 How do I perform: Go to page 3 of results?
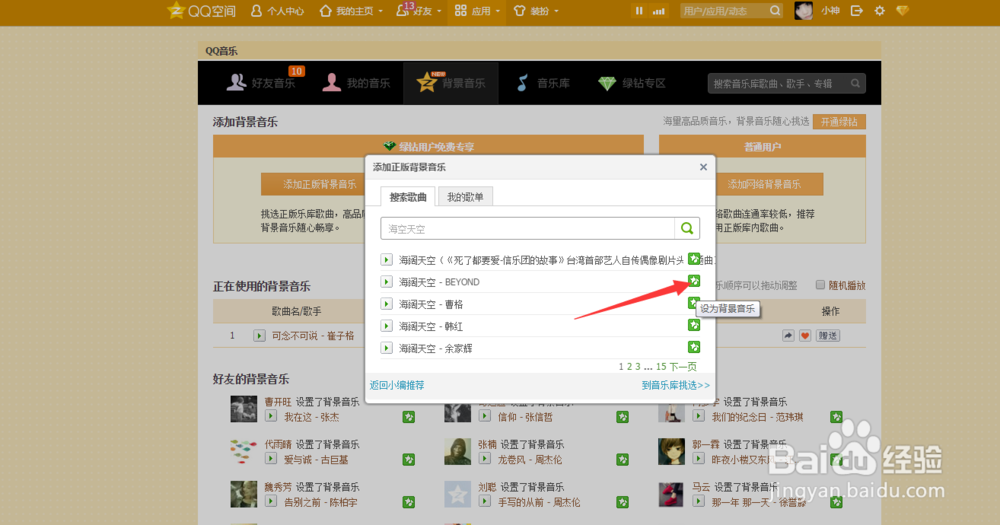click(637, 367)
